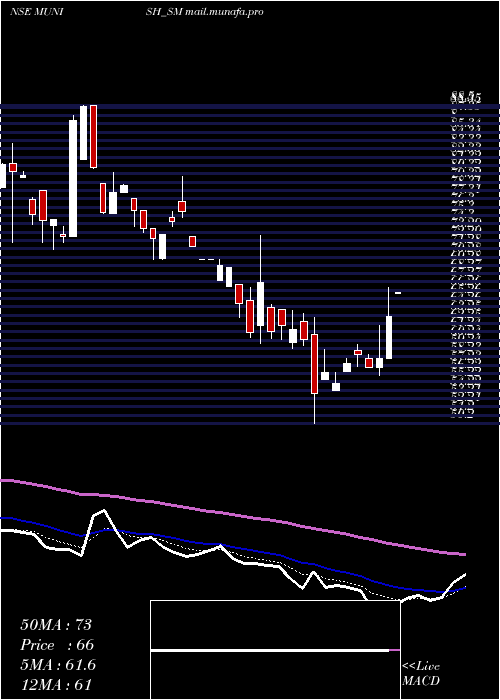Click the 'NSE MUNI' title text

coord(36,11)
